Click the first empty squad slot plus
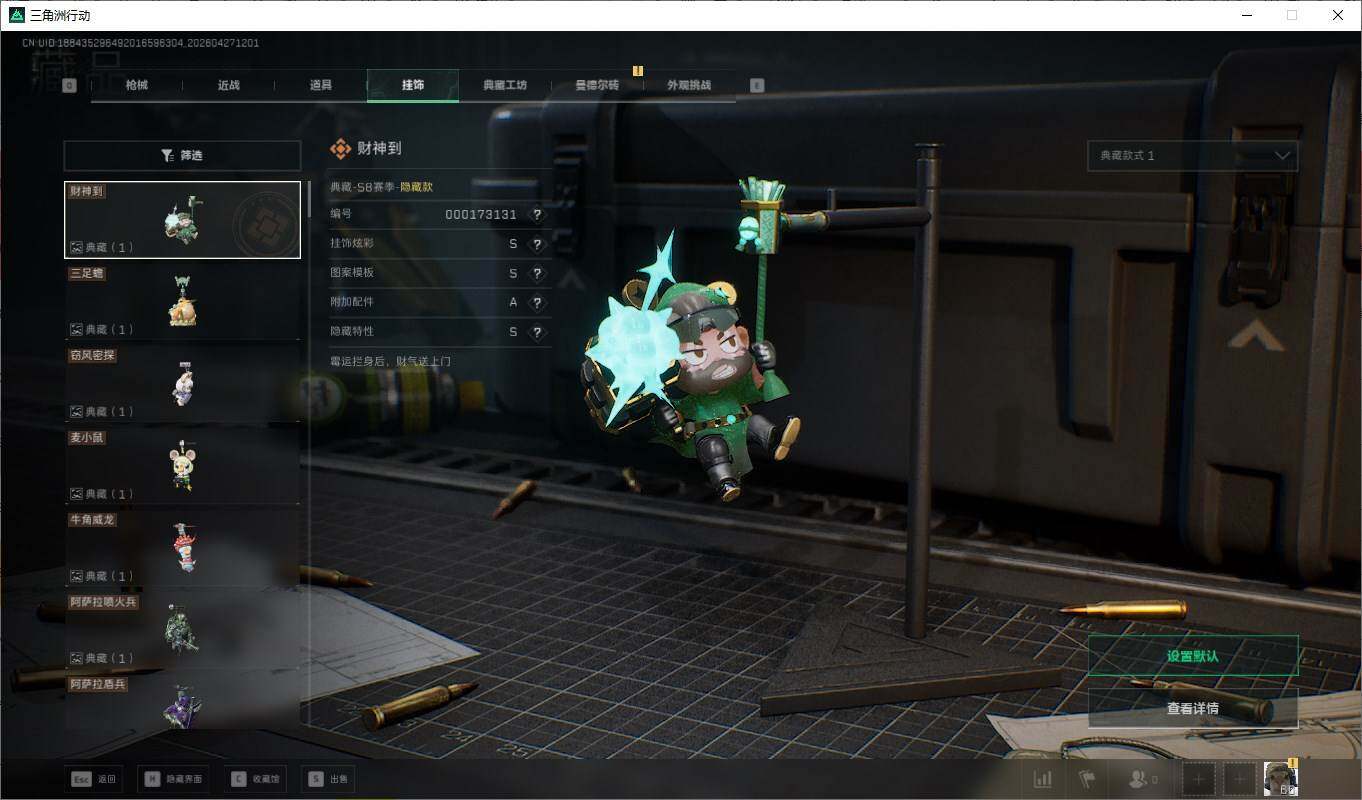This screenshot has height=800, width=1362. coord(1200,779)
